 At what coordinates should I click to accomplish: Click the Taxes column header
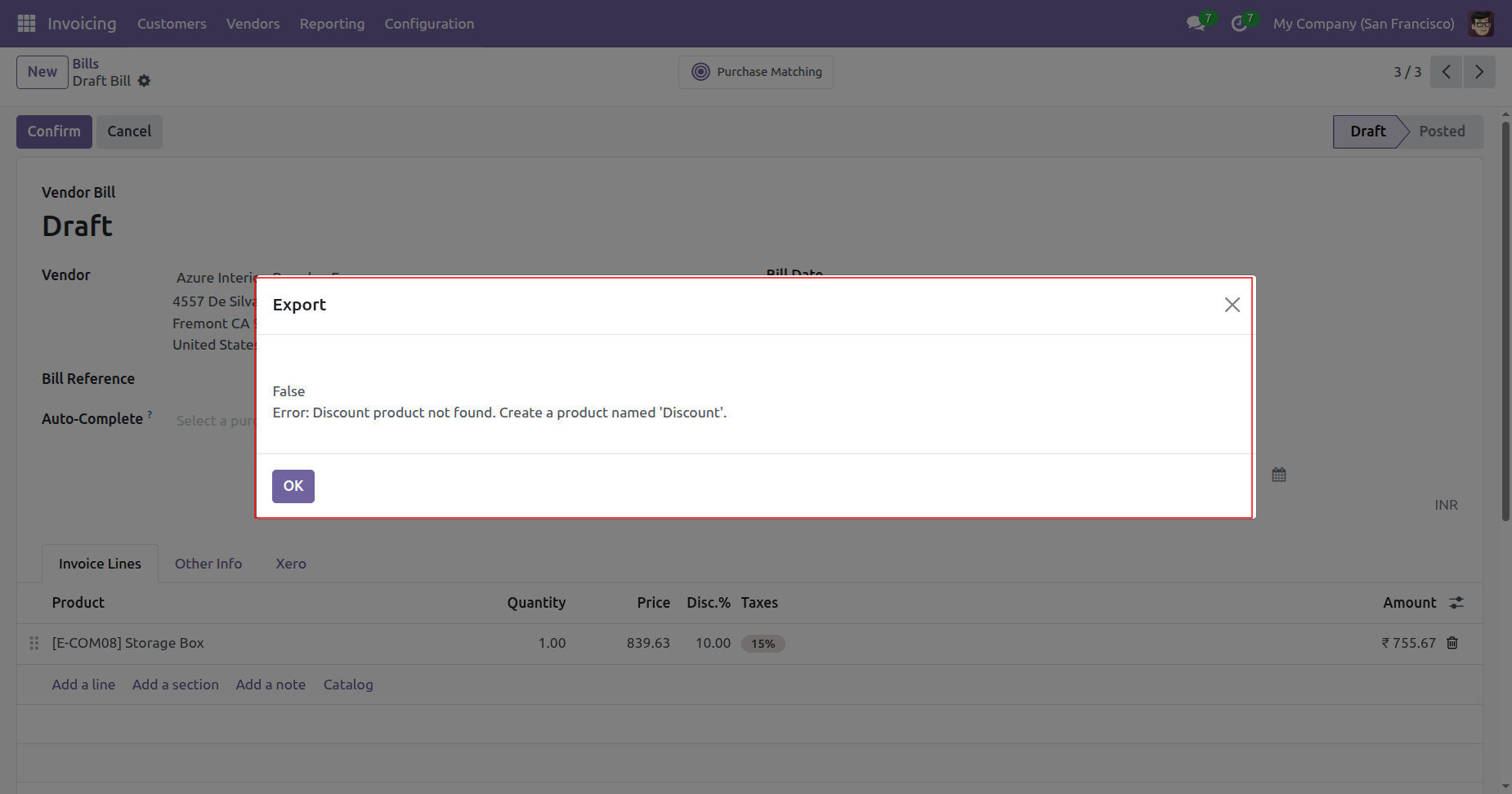[x=759, y=603]
